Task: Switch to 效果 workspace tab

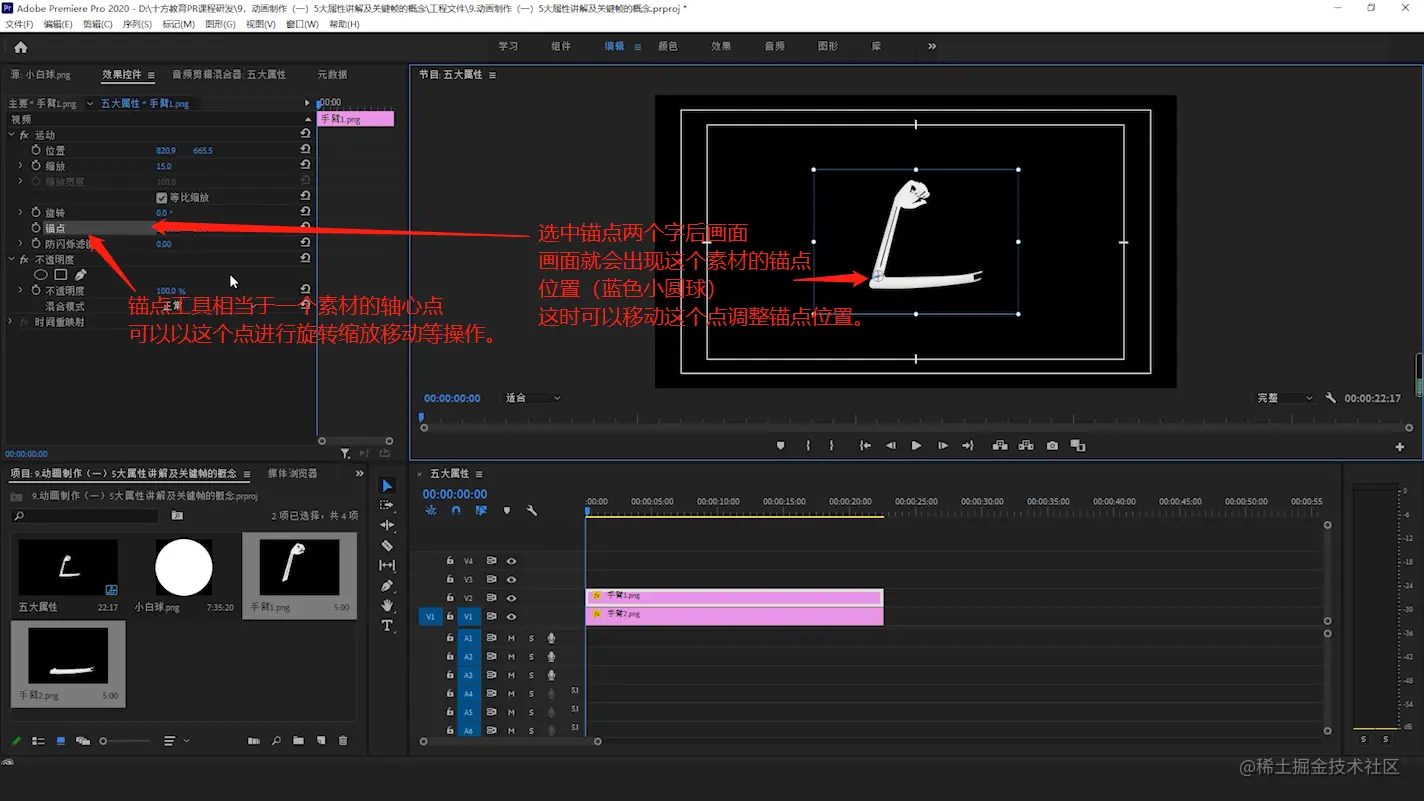Action: pos(721,46)
